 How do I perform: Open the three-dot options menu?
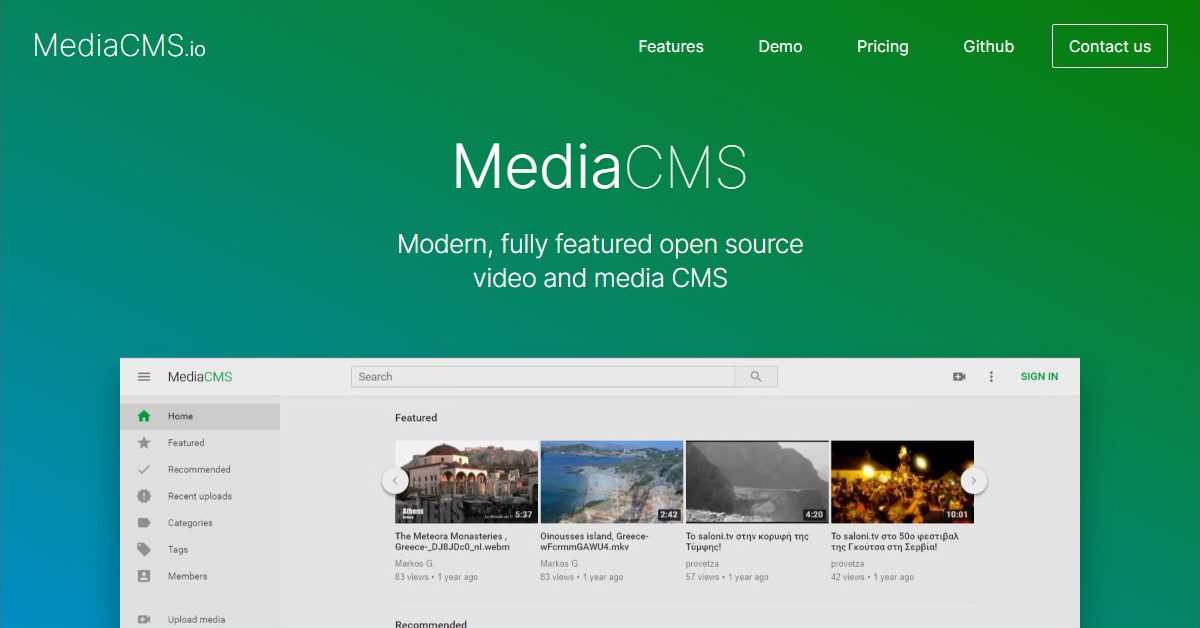click(991, 376)
